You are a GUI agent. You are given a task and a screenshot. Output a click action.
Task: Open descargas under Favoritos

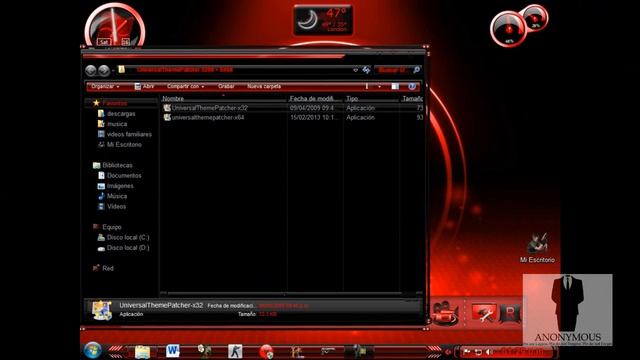(x=121, y=113)
